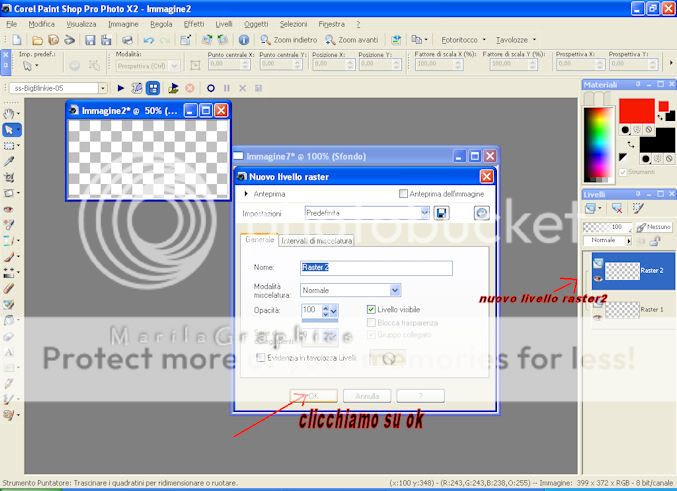Open the Effetti menu
This screenshot has height=491, width=677.
(194, 24)
